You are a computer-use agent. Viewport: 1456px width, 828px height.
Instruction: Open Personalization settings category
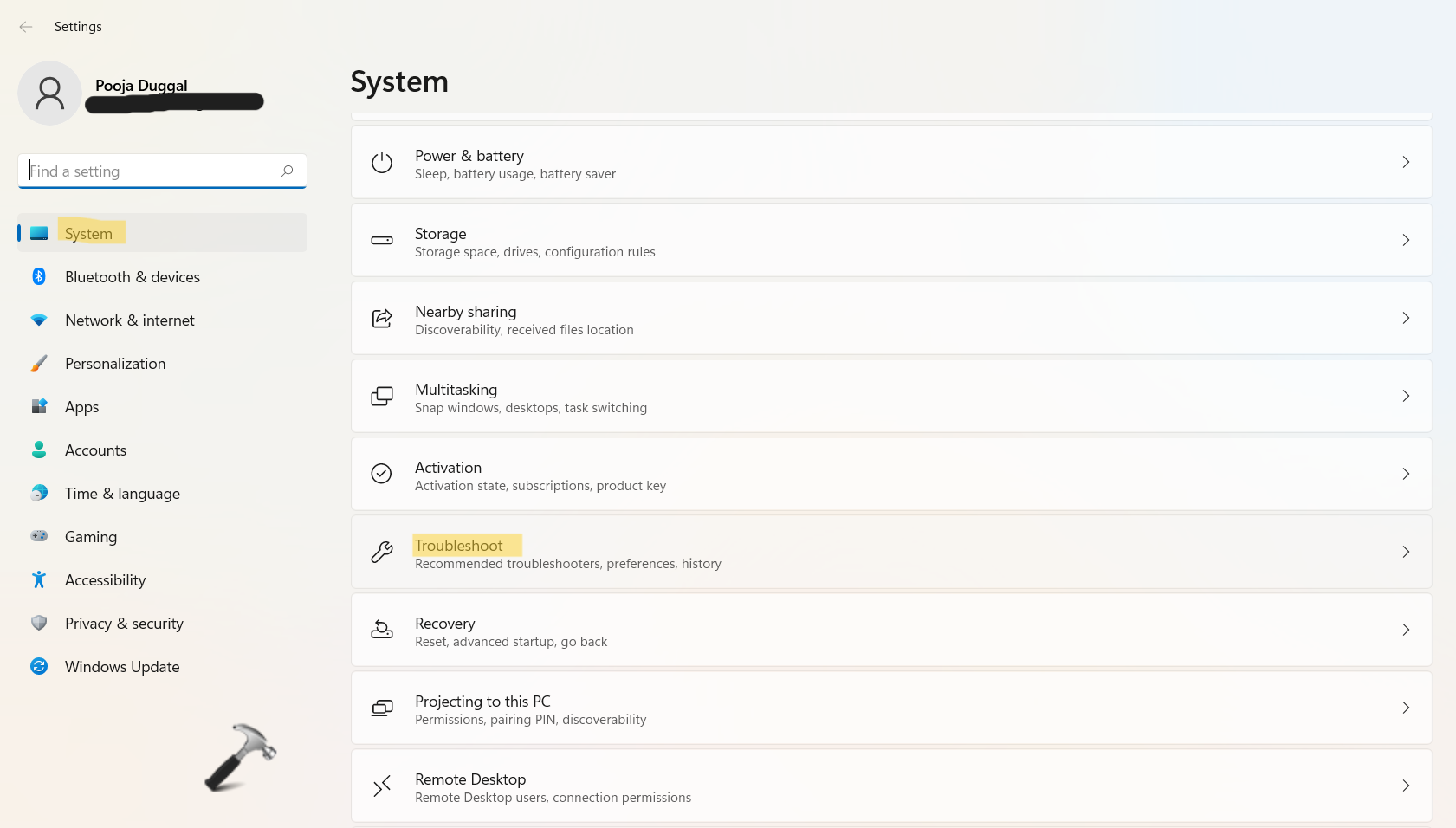(115, 364)
